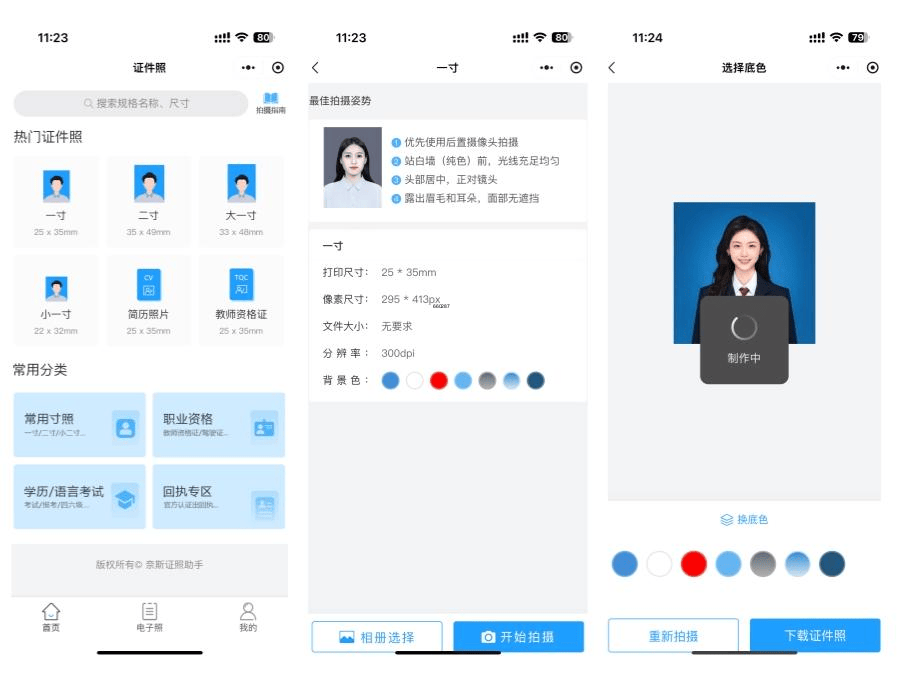Tap the 简历照片 CV photo icon
This screenshot has width=901, height=680.
pos(148,286)
